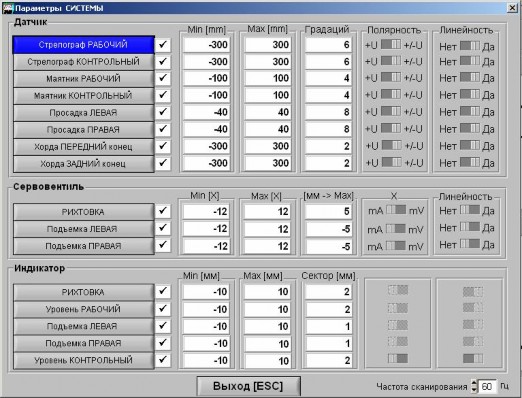This screenshot has width=522, height=398.
Task: Switch polarity slider for Хорда ЗАДНИЙ конец
Action: (392, 162)
